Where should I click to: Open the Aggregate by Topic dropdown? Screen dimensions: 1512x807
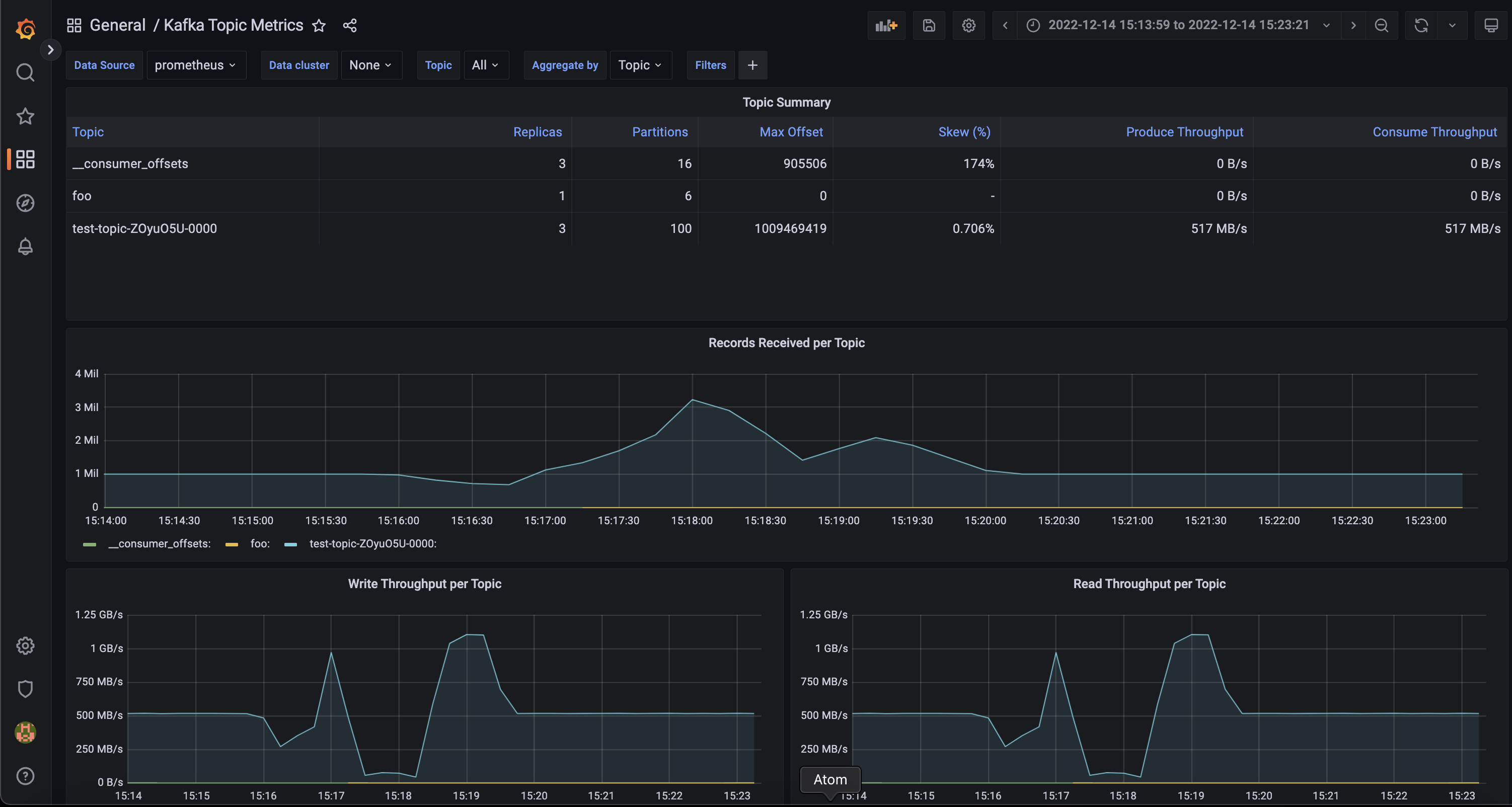click(x=640, y=65)
